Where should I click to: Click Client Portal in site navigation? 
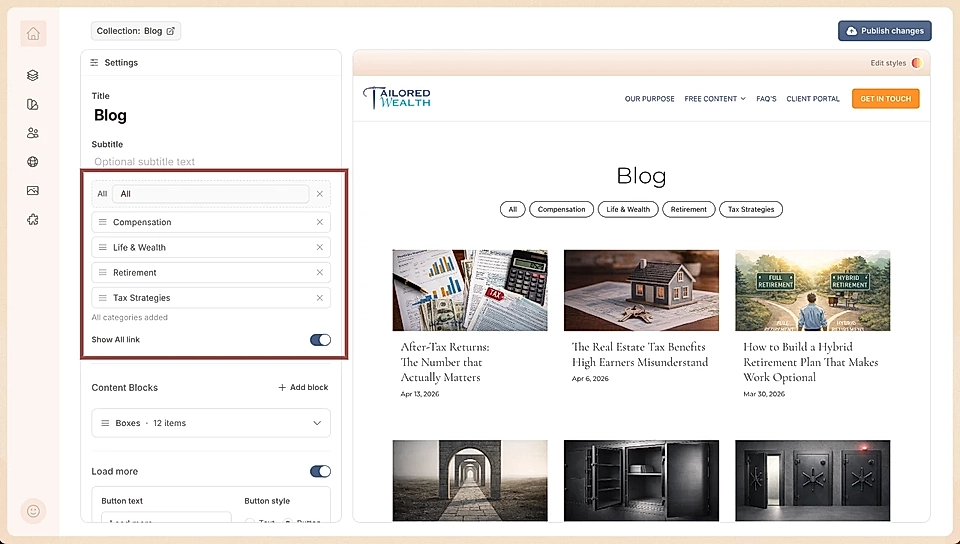click(x=813, y=99)
